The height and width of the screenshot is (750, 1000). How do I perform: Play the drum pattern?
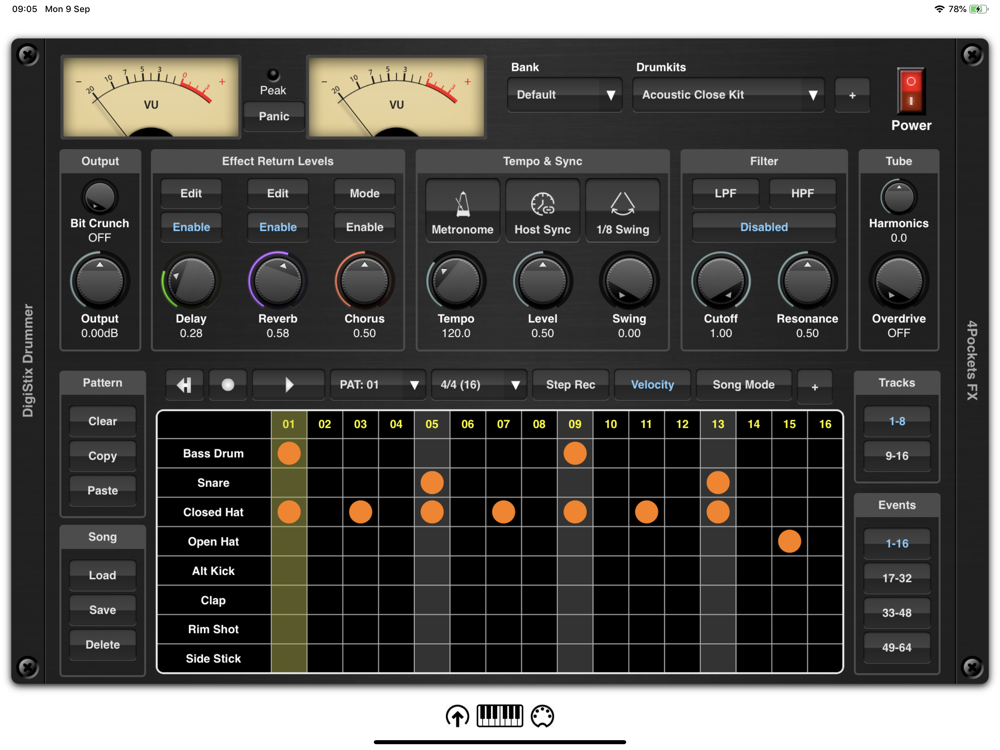(288, 385)
